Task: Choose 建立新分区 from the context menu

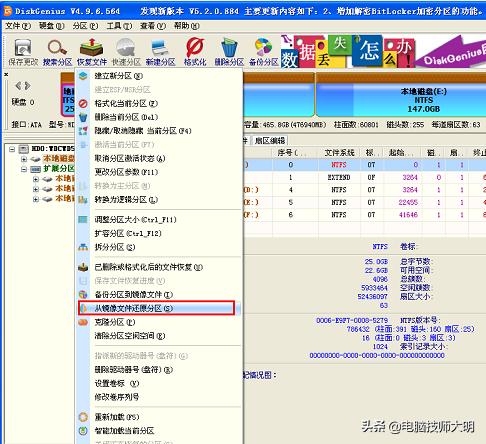Action: tap(159, 76)
